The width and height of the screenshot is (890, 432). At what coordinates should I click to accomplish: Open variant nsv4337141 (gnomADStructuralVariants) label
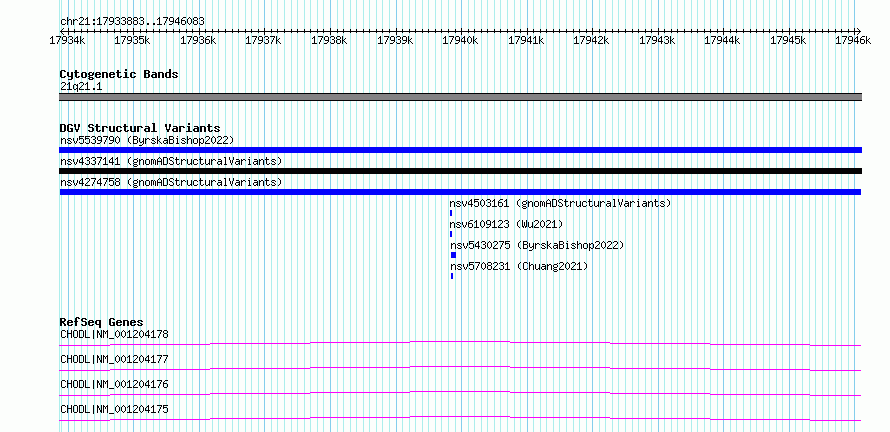pyautogui.click(x=171, y=161)
